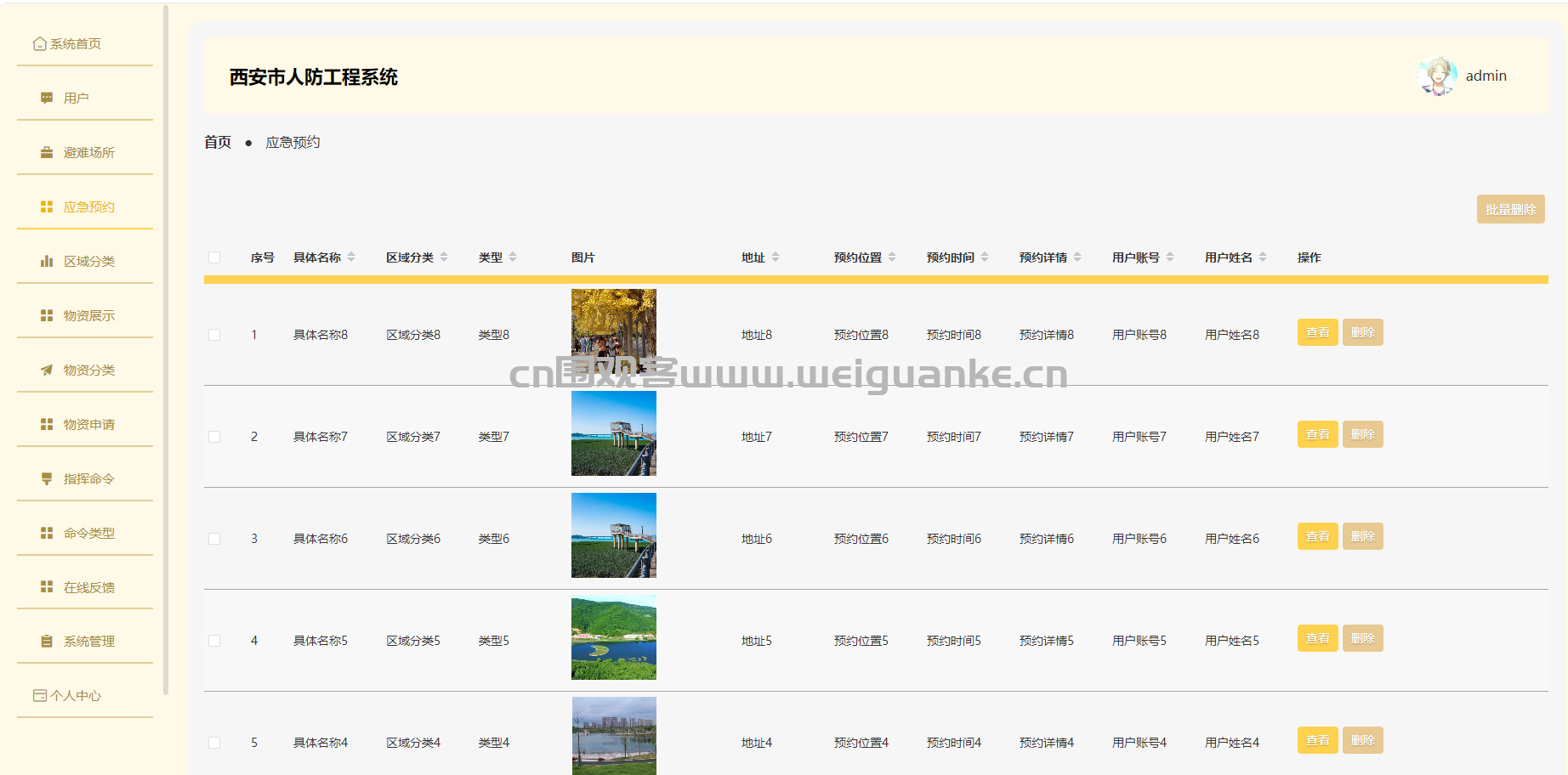Open the admin user avatar
Image resolution: width=1568 pixels, height=775 pixels.
click(x=1437, y=76)
